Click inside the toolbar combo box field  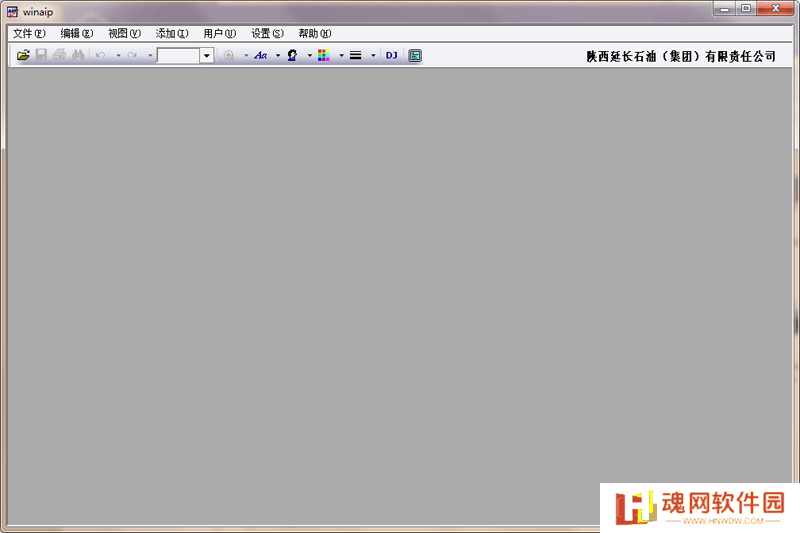click(179, 55)
